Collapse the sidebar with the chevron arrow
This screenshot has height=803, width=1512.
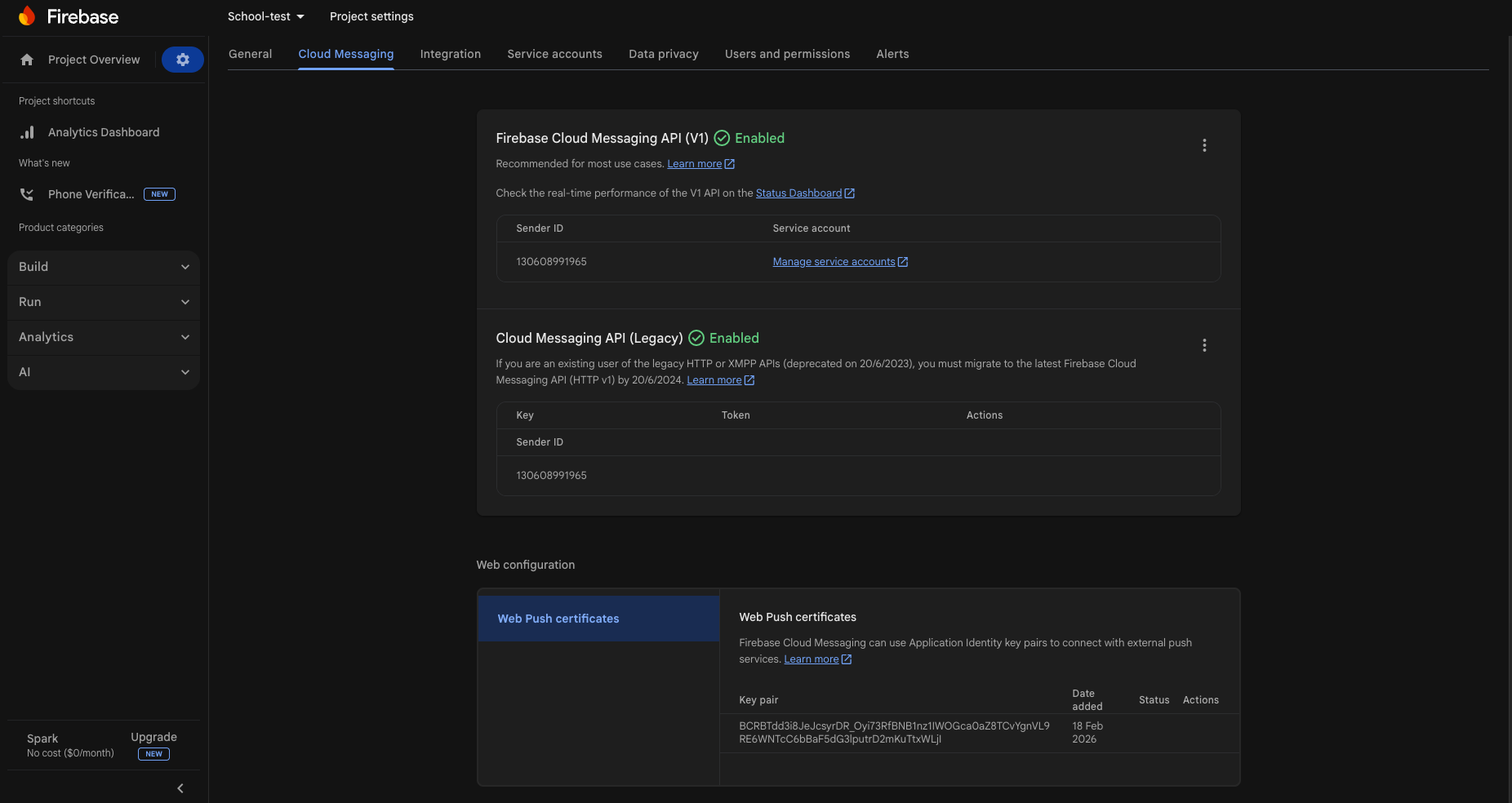(180, 788)
